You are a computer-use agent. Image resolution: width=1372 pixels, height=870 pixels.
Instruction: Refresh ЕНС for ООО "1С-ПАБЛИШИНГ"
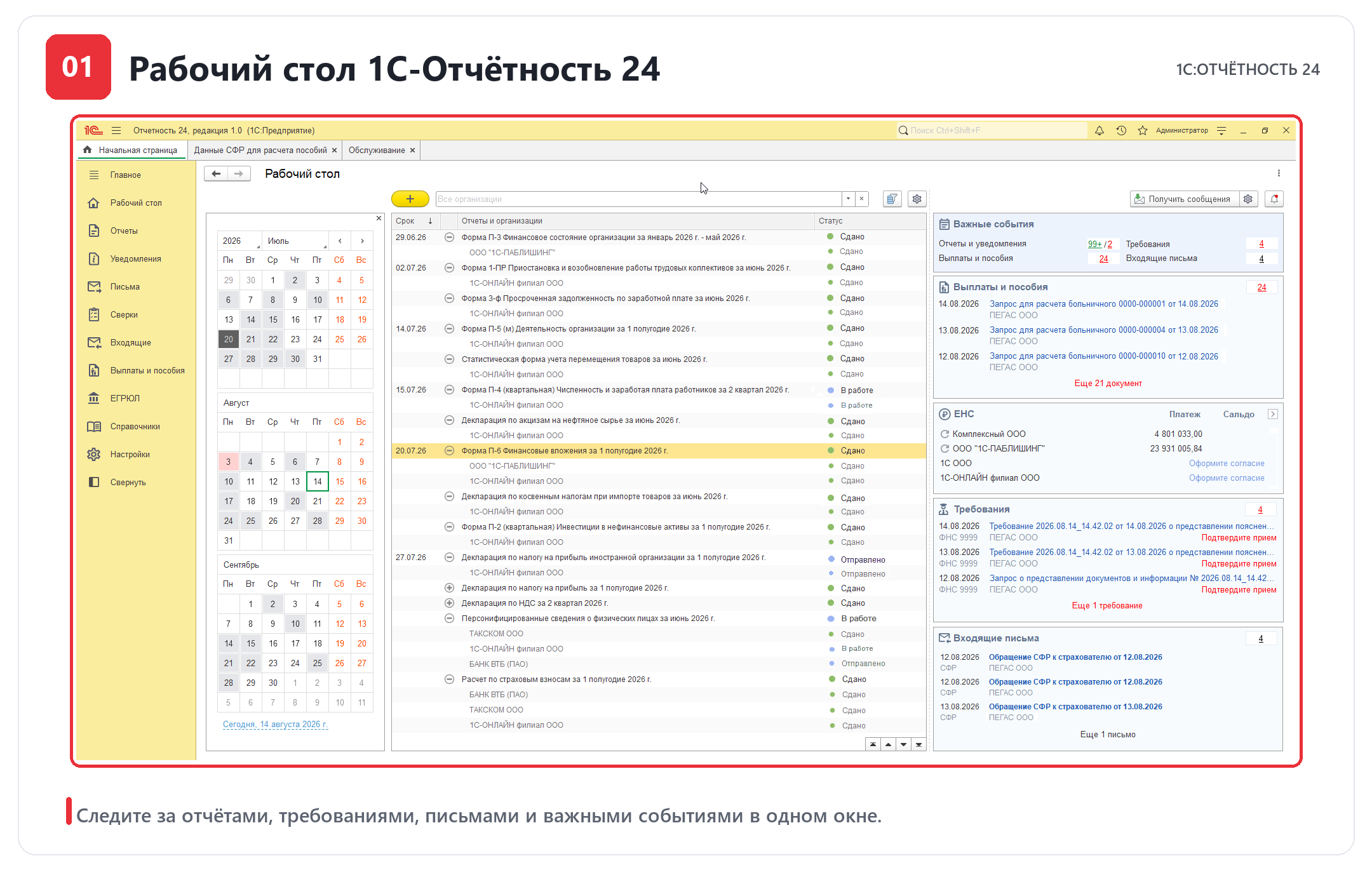945,448
